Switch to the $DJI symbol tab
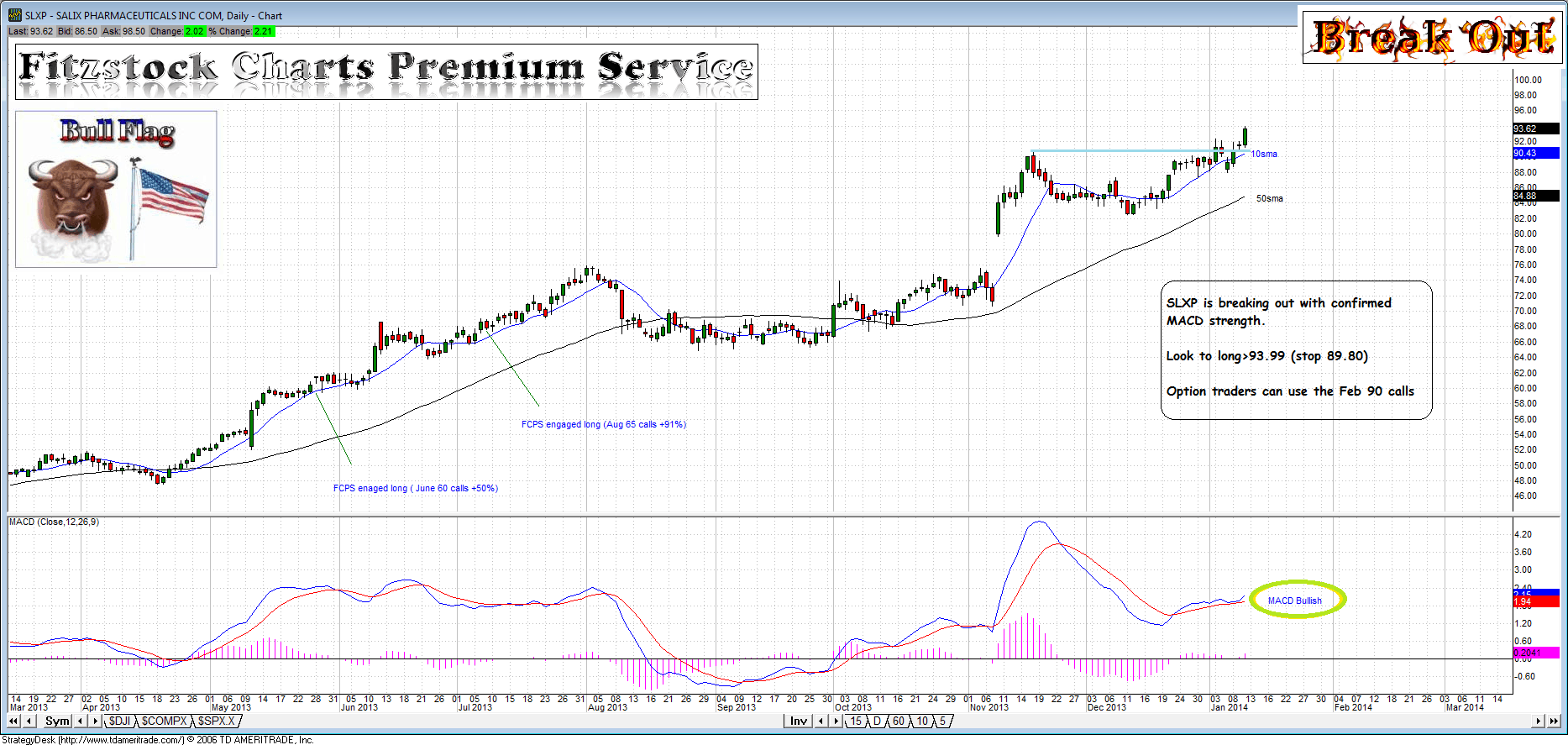The image size is (1568, 745). 119,721
